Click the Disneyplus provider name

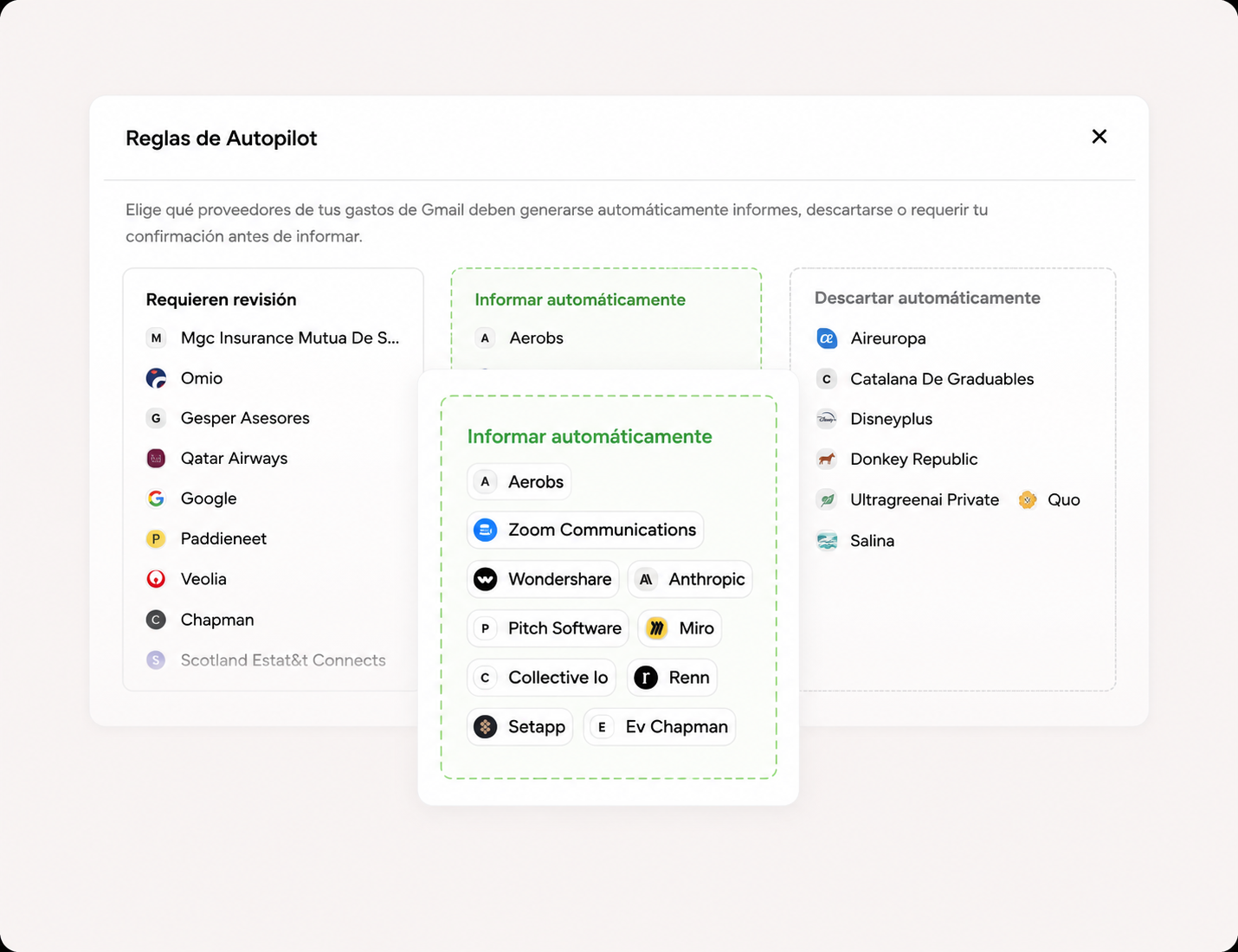[891, 419]
